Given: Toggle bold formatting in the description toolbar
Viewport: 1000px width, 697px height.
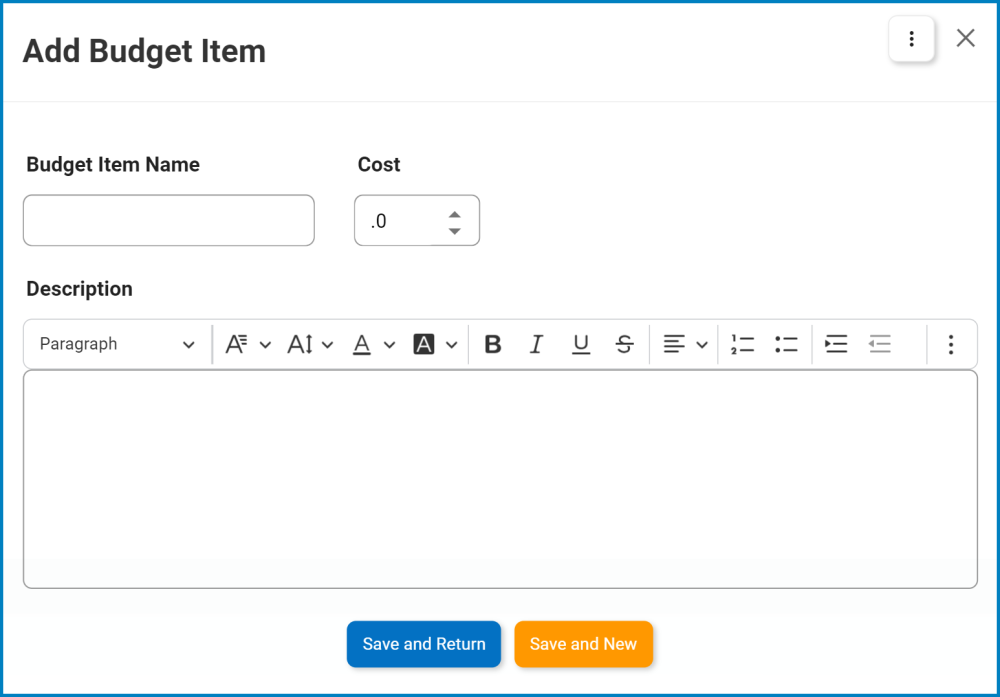Looking at the screenshot, I should click(492, 345).
